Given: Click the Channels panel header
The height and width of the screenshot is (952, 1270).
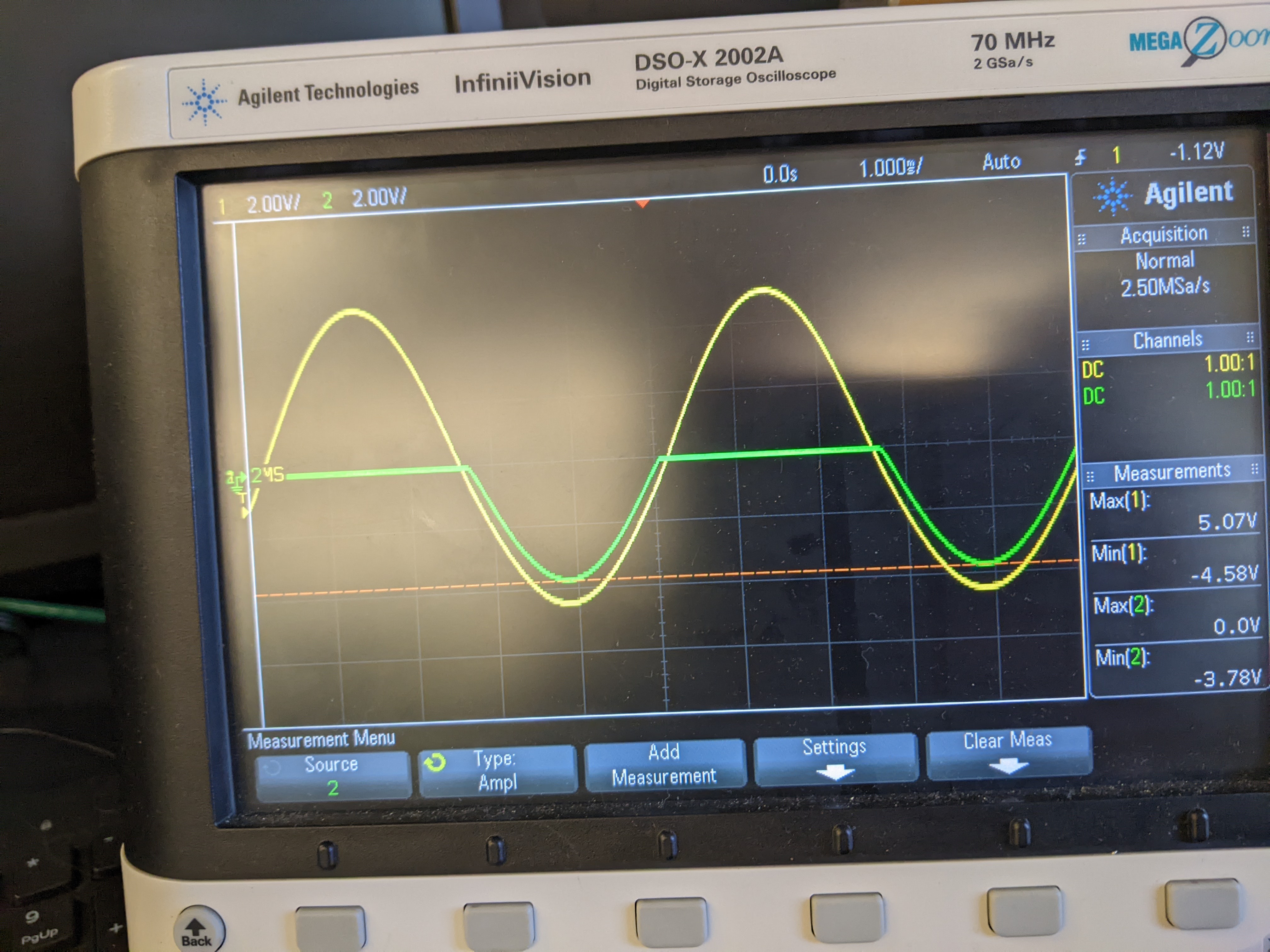Looking at the screenshot, I should pos(1167,340).
